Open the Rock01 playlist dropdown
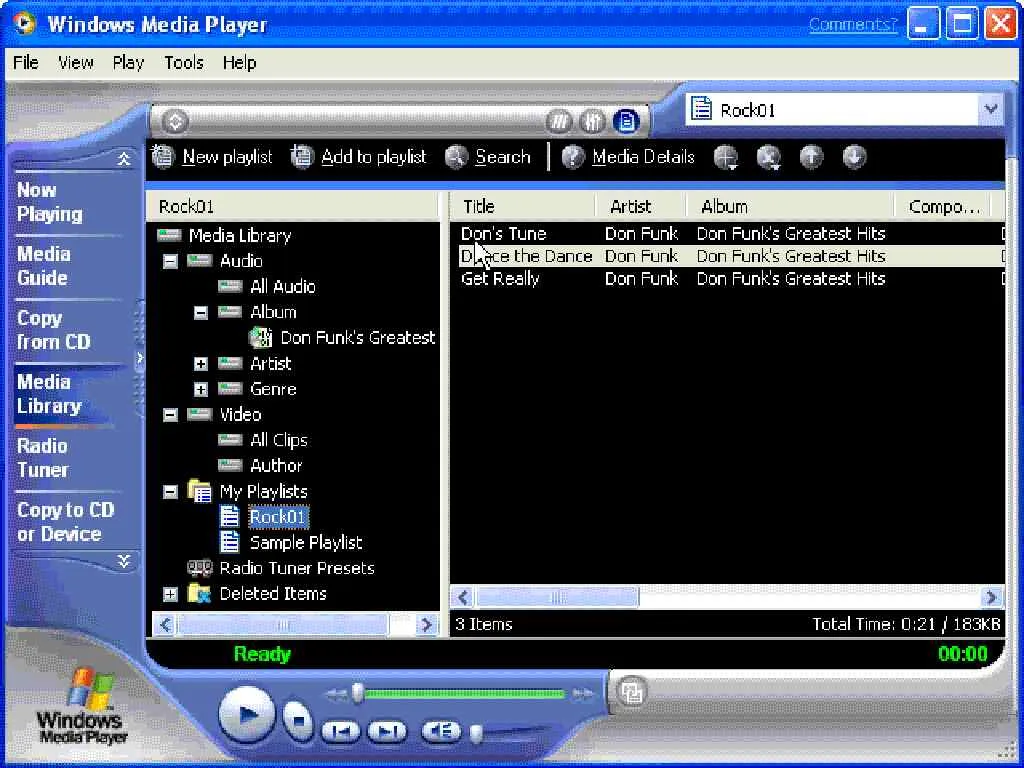Viewport: 1024px width, 768px height. [991, 109]
